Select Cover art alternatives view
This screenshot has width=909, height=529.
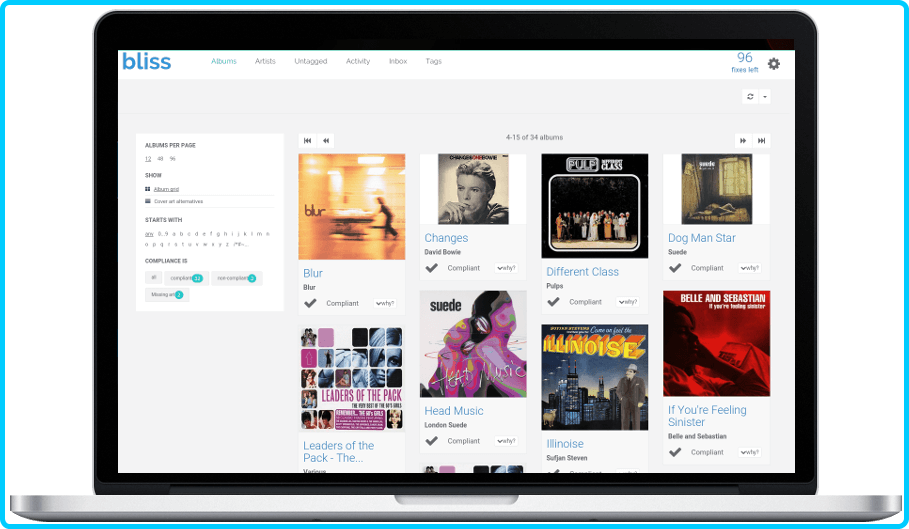pyautogui.click(x=177, y=201)
